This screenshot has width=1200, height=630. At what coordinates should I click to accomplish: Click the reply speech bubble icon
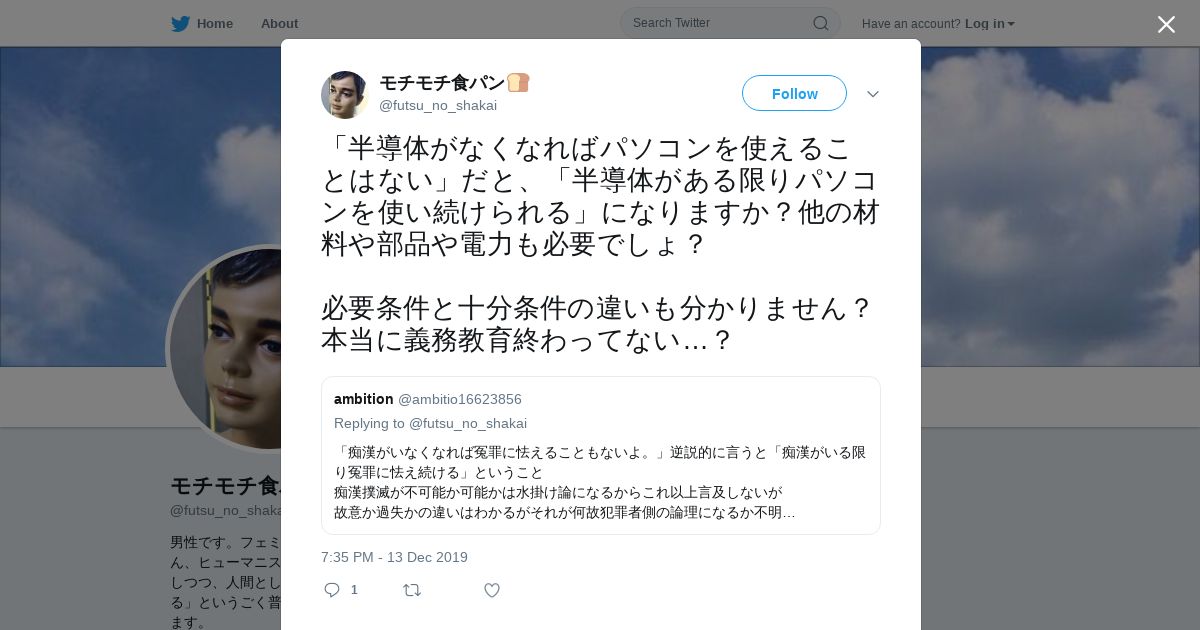click(x=332, y=590)
